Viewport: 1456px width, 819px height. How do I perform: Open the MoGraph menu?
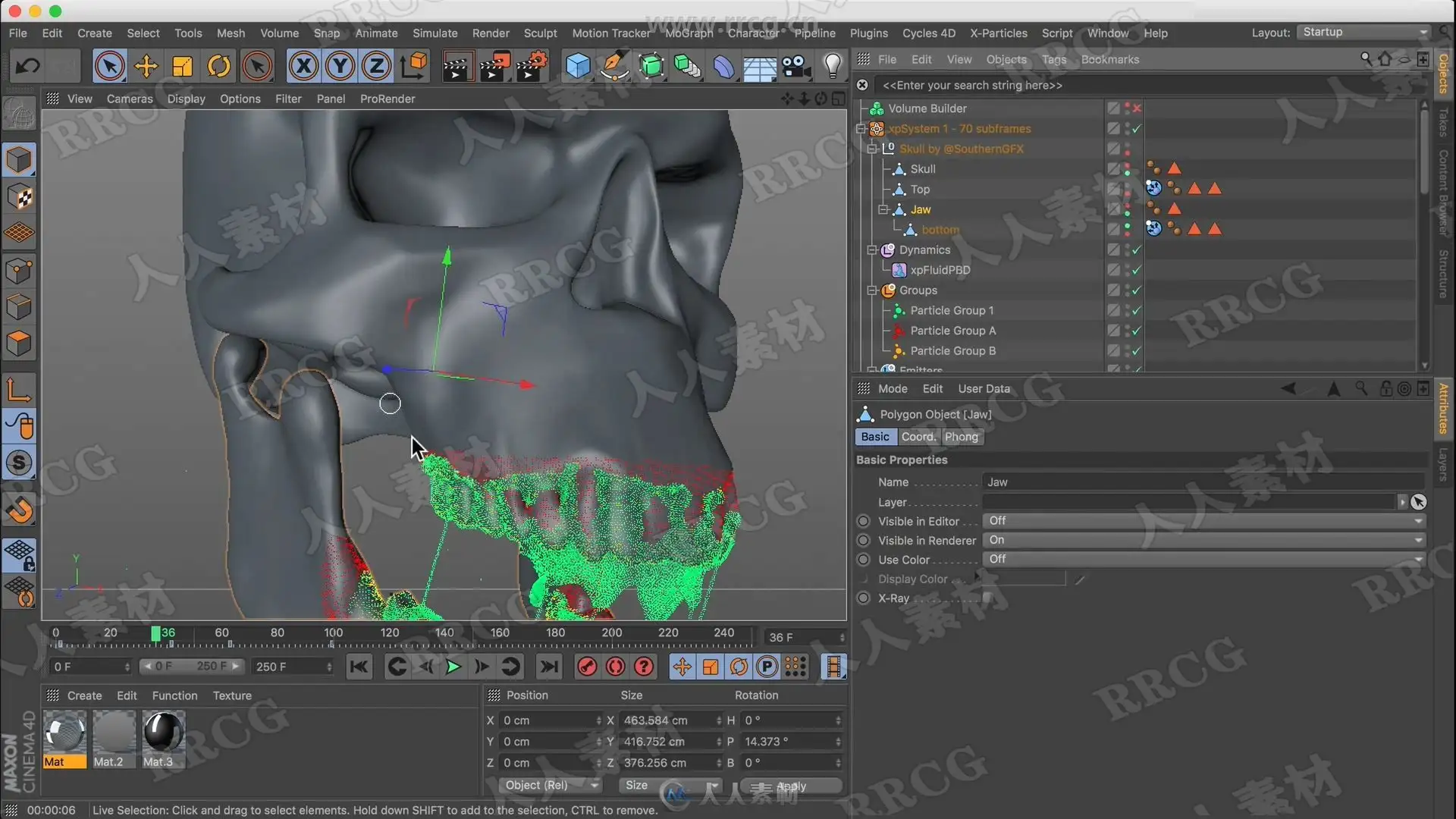point(689,33)
